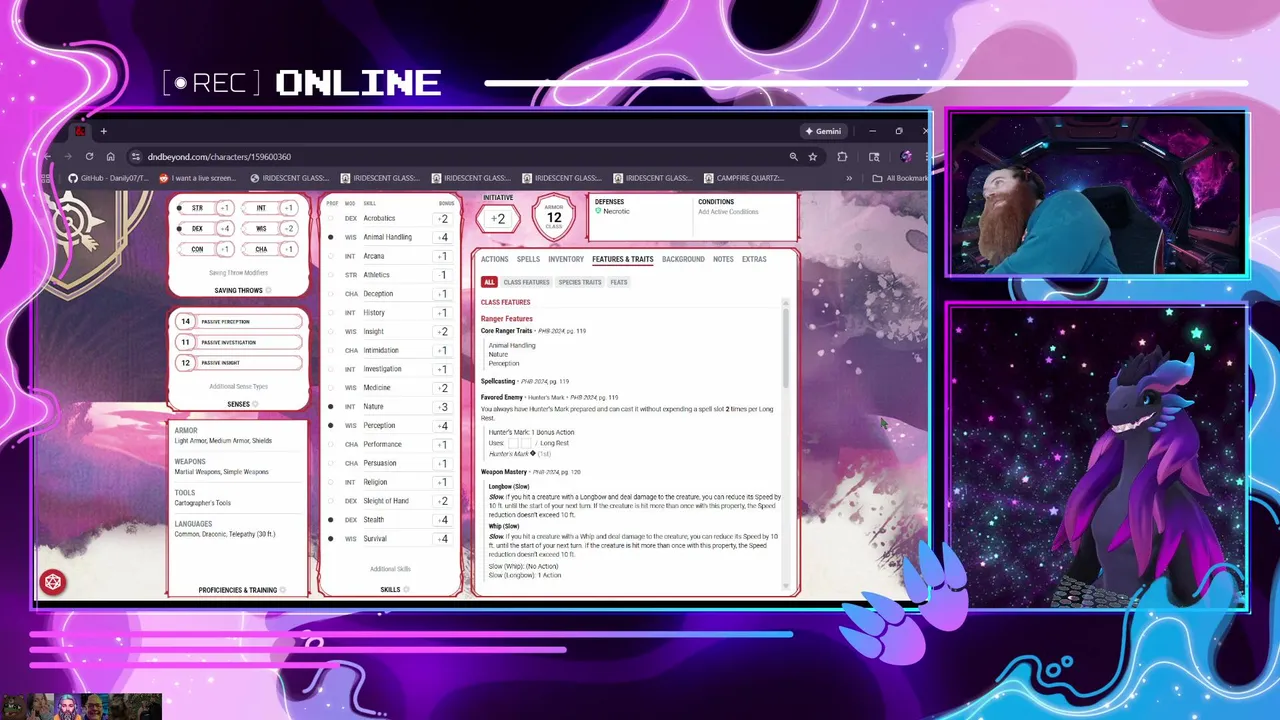Filter features by Class Features
This screenshot has height=720, width=1280.
pos(526,282)
